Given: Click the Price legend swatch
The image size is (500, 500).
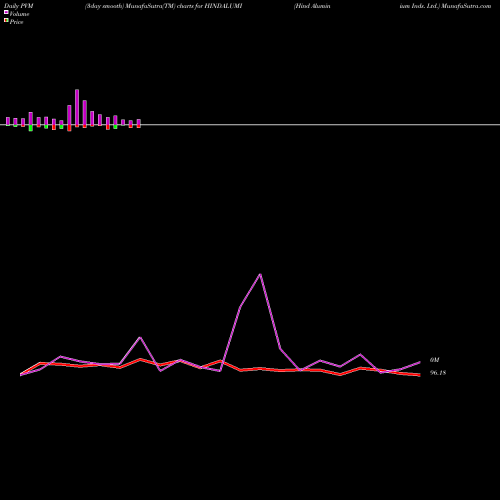Looking at the screenshot, I should (x=6, y=20).
